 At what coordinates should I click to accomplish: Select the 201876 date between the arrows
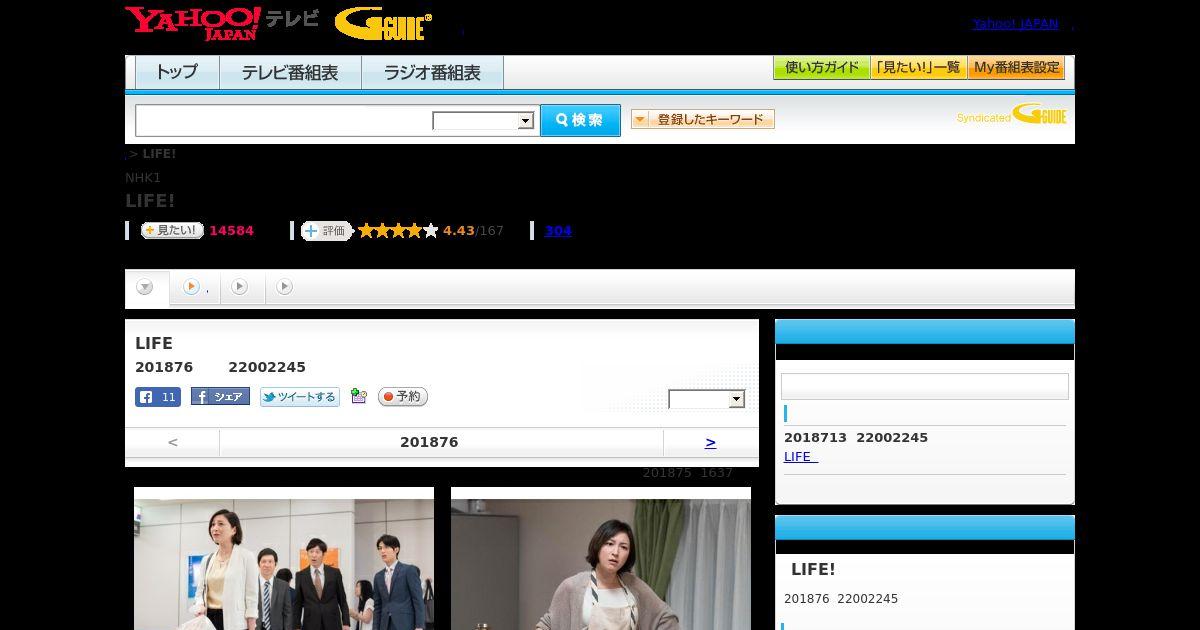[x=429, y=442]
